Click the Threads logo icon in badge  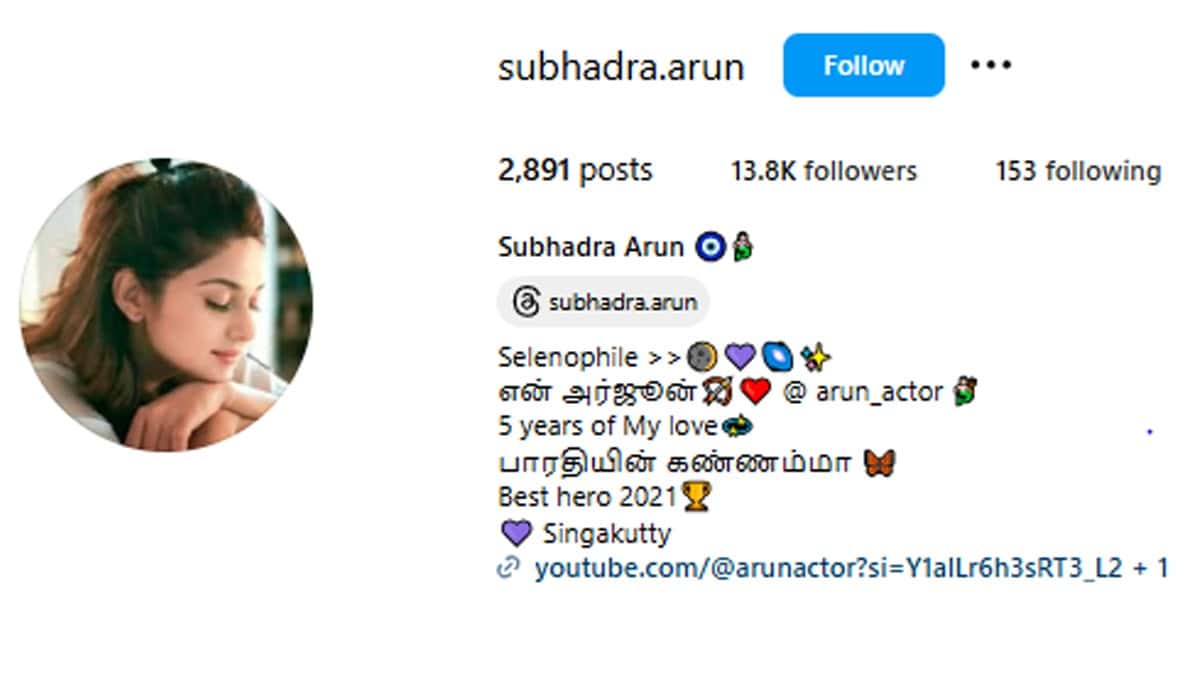click(526, 302)
